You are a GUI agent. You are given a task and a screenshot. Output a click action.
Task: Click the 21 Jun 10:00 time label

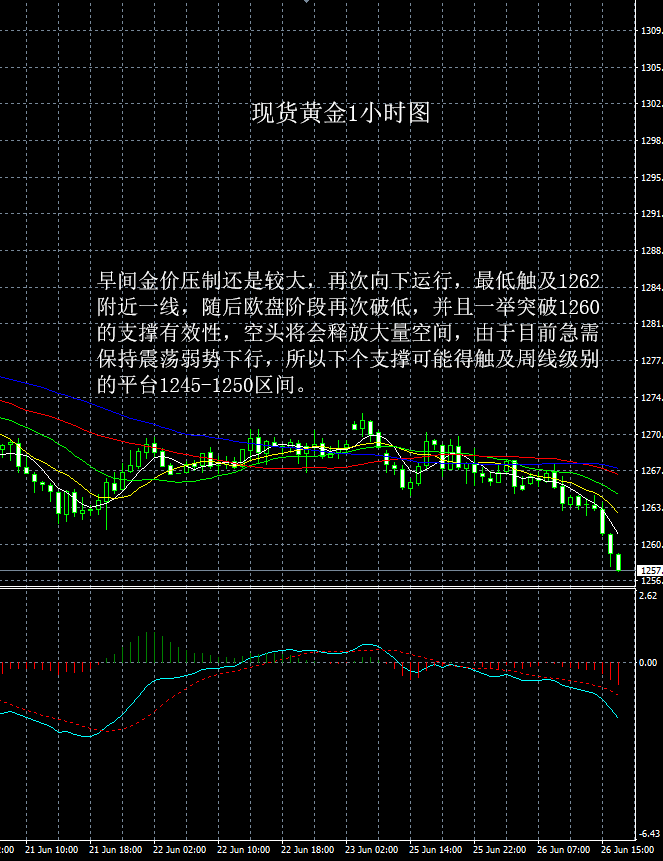pyautogui.click(x=52, y=850)
